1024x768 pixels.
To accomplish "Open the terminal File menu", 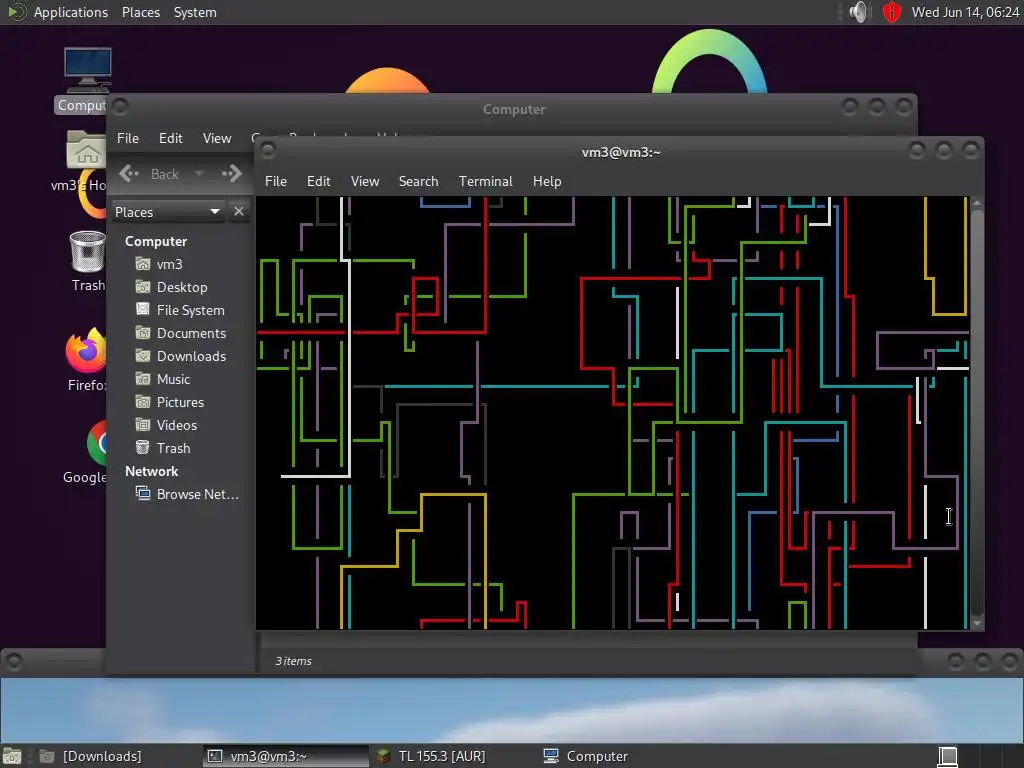I will 276,181.
